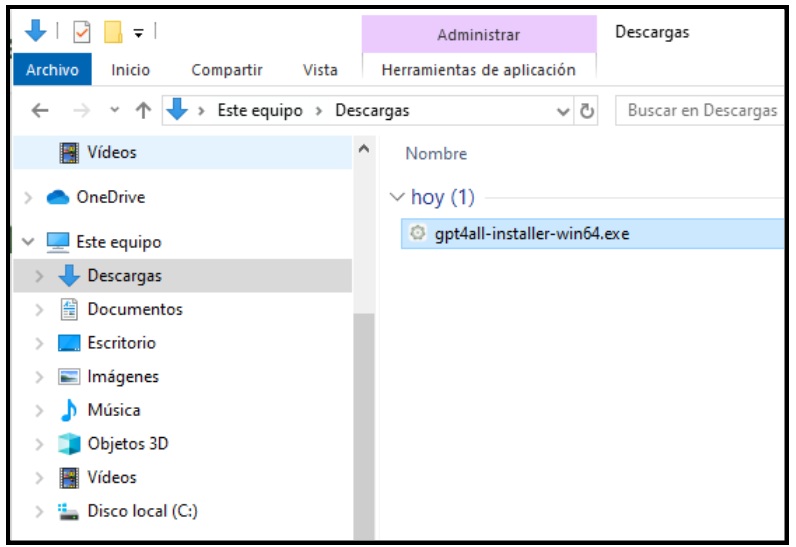Viewport: 796px width, 547px height.
Task: Click the back navigation arrow
Action: tap(40, 111)
